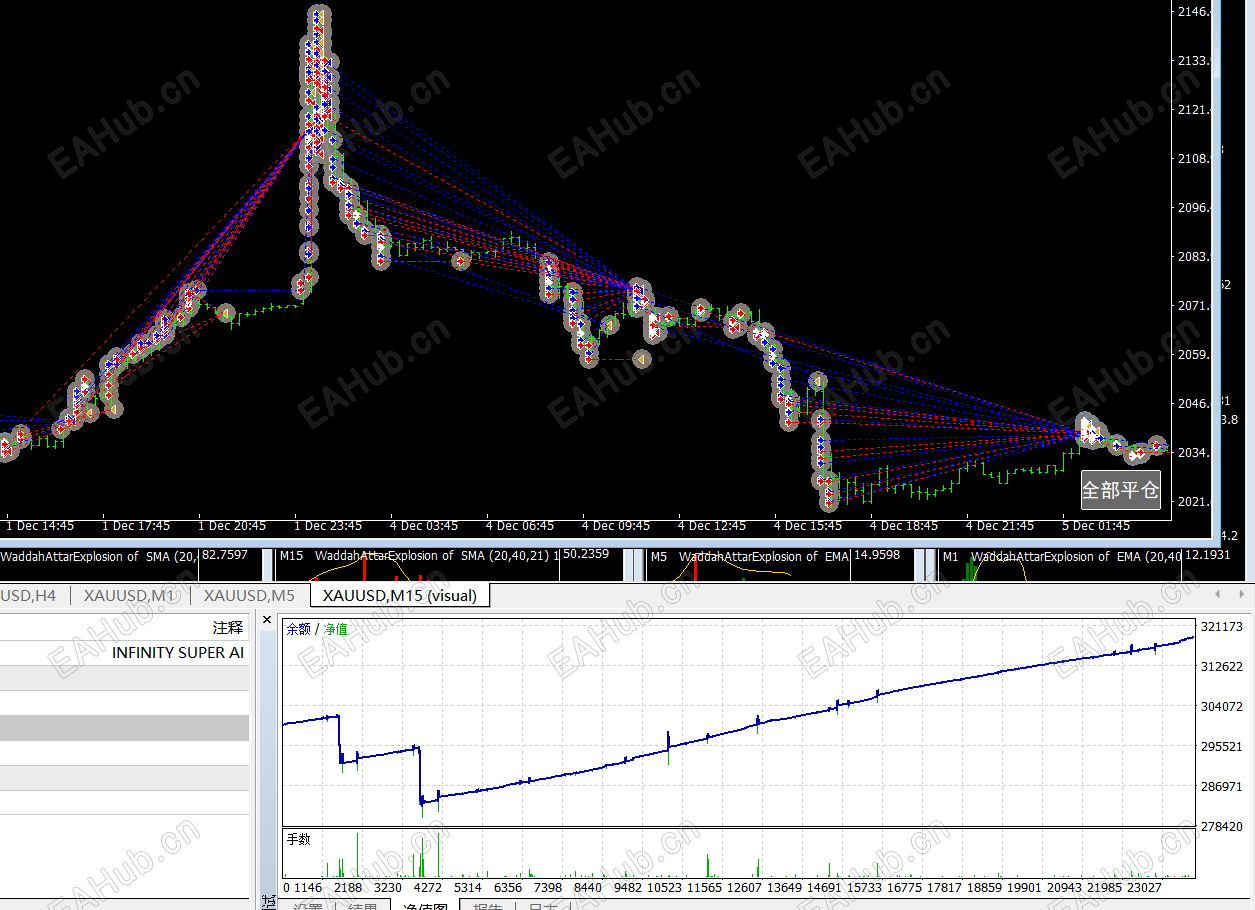The height and width of the screenshot is (910, 1255).
Task: Click the M1 WaddahAttarExplosion indicator label
Action: [1062, 556]
